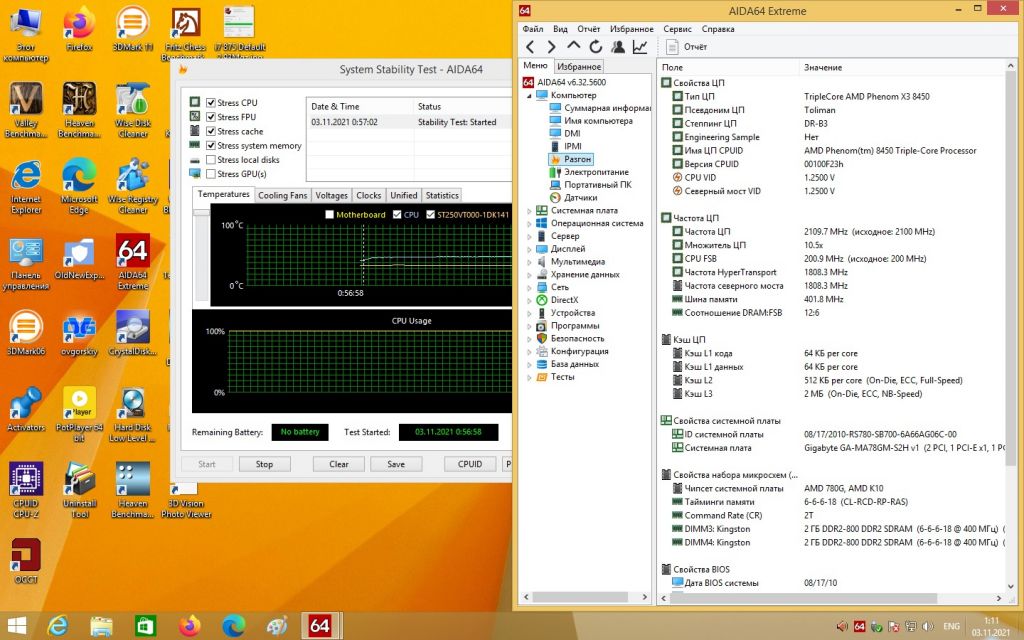
Task: Enable Stress GPU(s) checkbox
Action: coord(211,174)
